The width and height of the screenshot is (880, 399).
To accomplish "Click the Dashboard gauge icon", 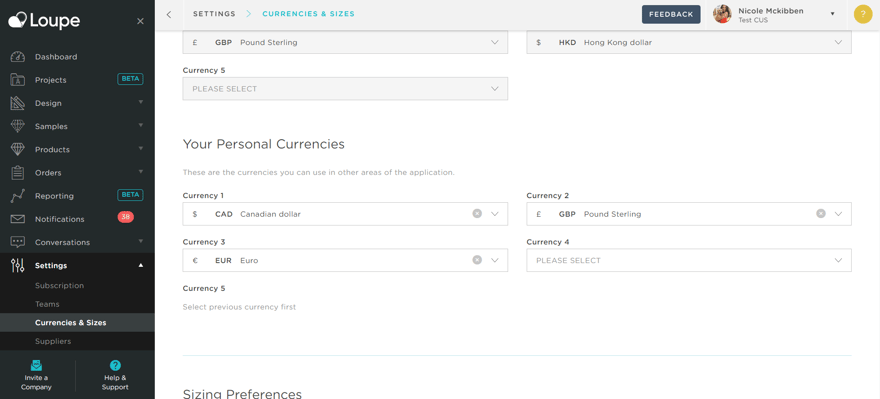I will (x=18, y=57).
